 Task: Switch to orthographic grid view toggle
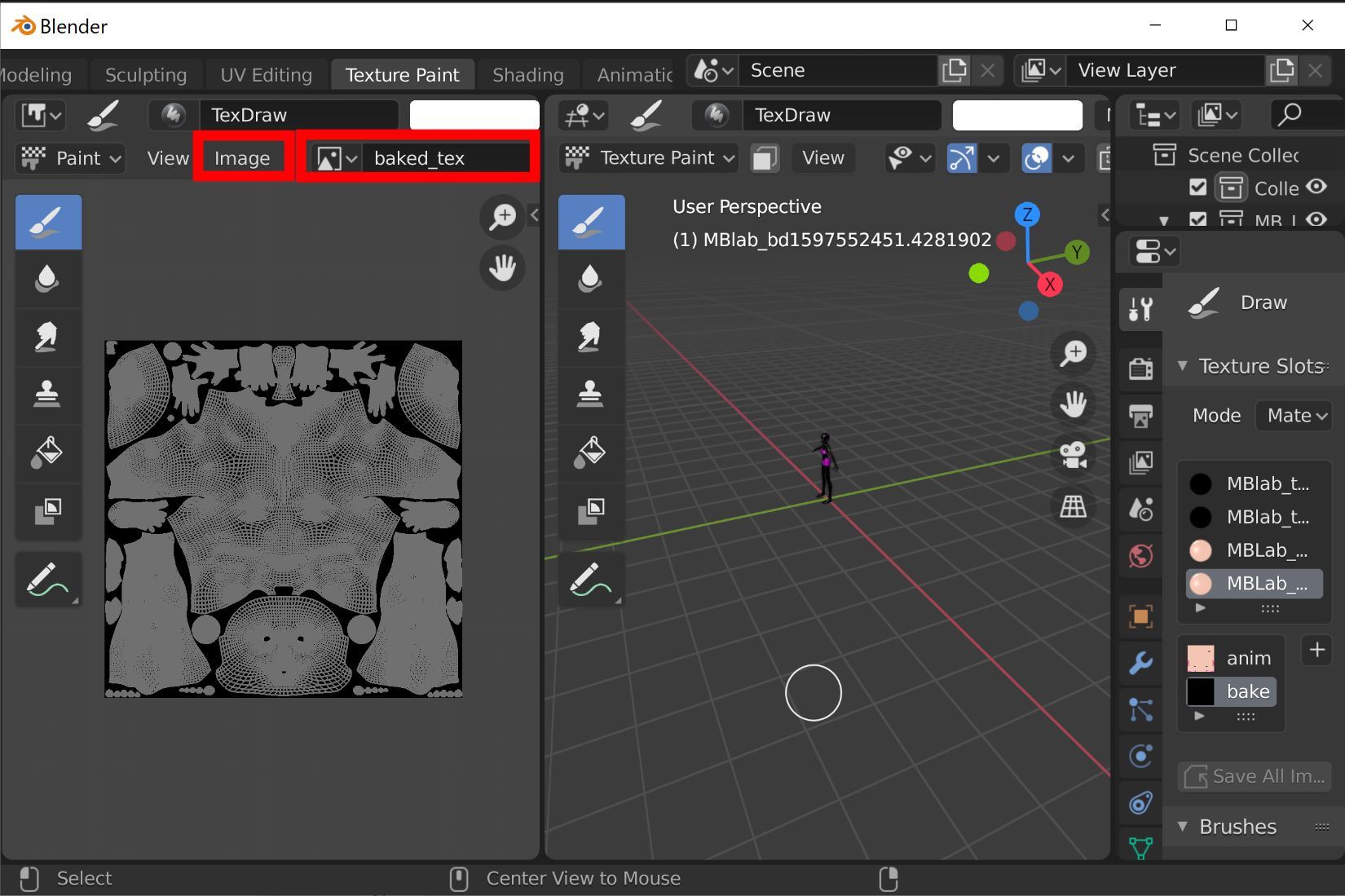click(x=1073, y=506)
